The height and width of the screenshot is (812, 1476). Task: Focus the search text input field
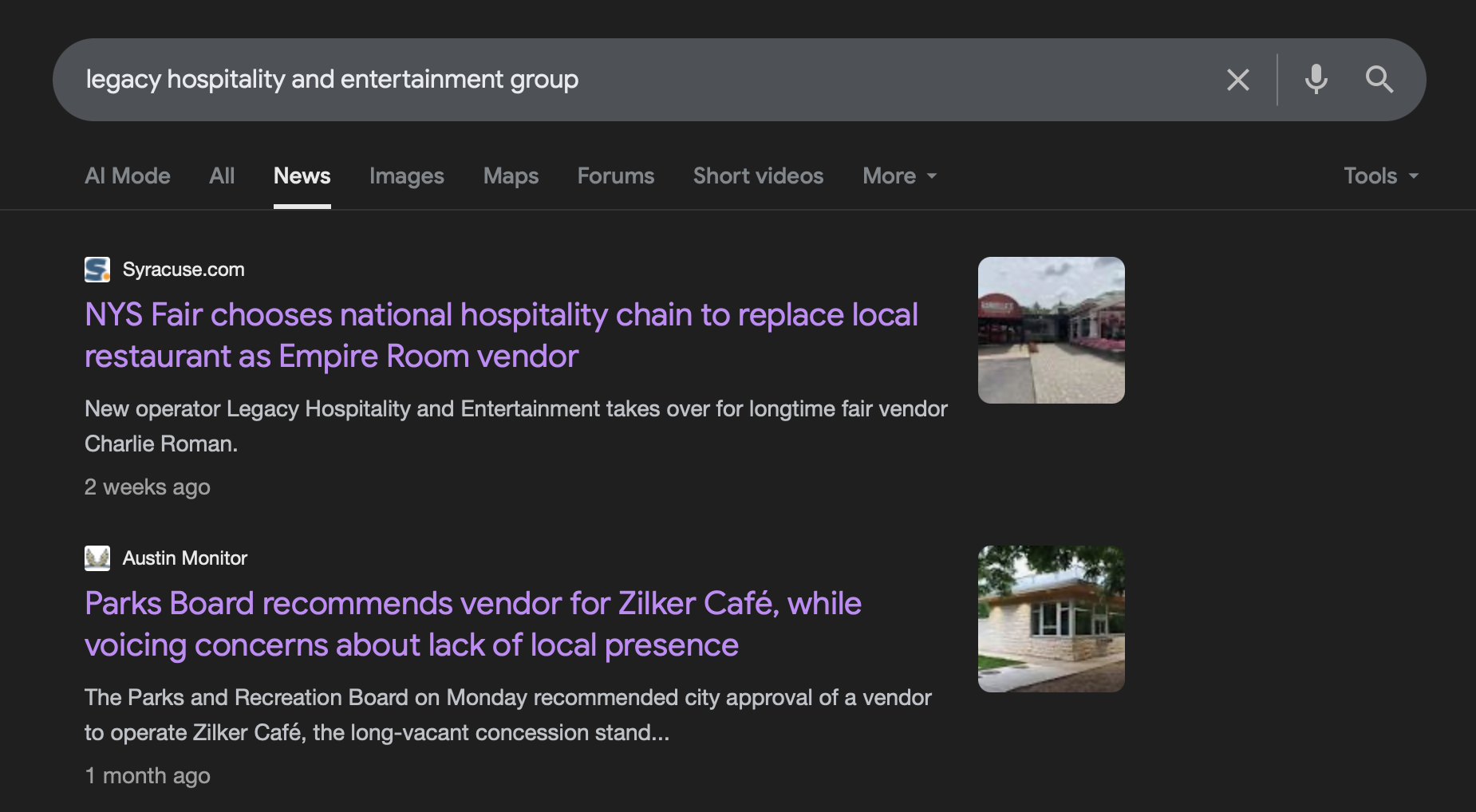point(638,80)
